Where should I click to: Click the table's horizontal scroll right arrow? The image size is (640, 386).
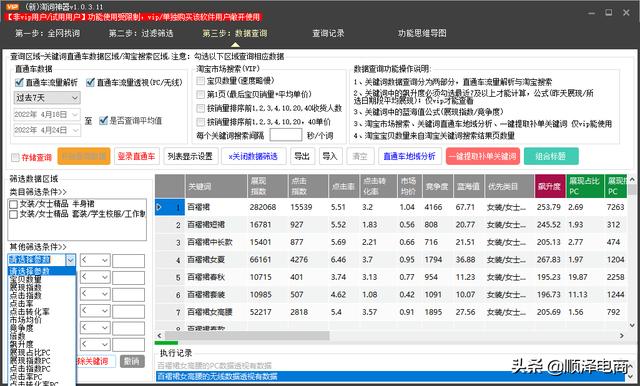622,336
